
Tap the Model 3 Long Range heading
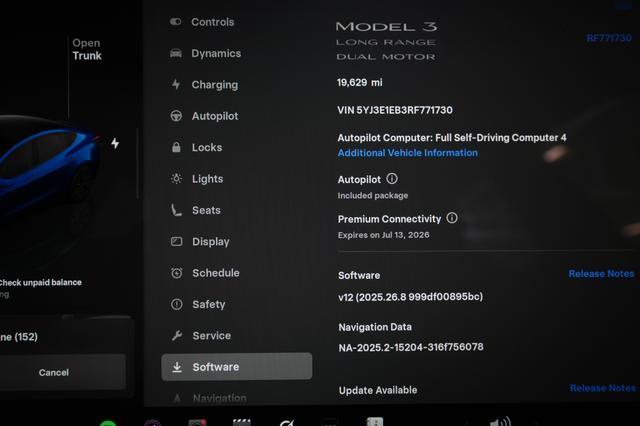pyautogui.click(x=386, y=41)
